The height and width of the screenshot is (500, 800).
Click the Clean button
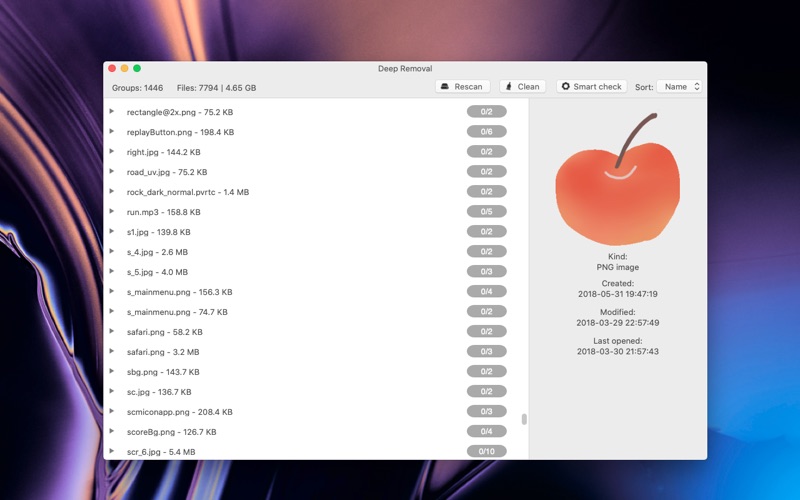(522, 87)
